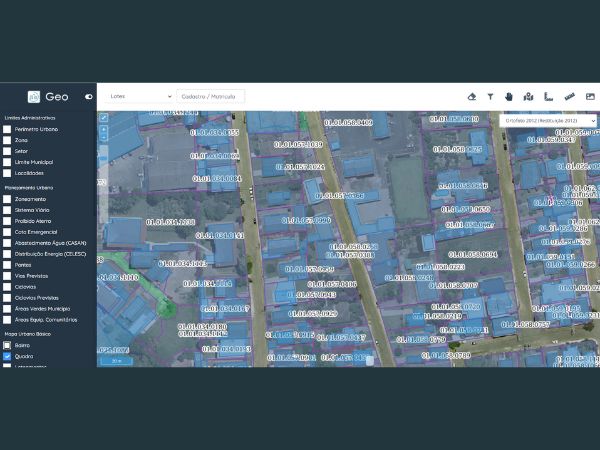This screenshot has height=450, width=600.
Task: Click the map zoom out minus button
Action: pyautogui.click(x=103, y=137)
